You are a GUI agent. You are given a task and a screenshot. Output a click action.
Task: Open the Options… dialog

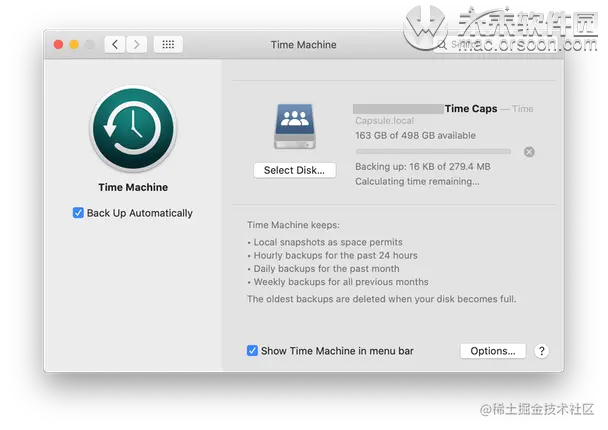493,351
